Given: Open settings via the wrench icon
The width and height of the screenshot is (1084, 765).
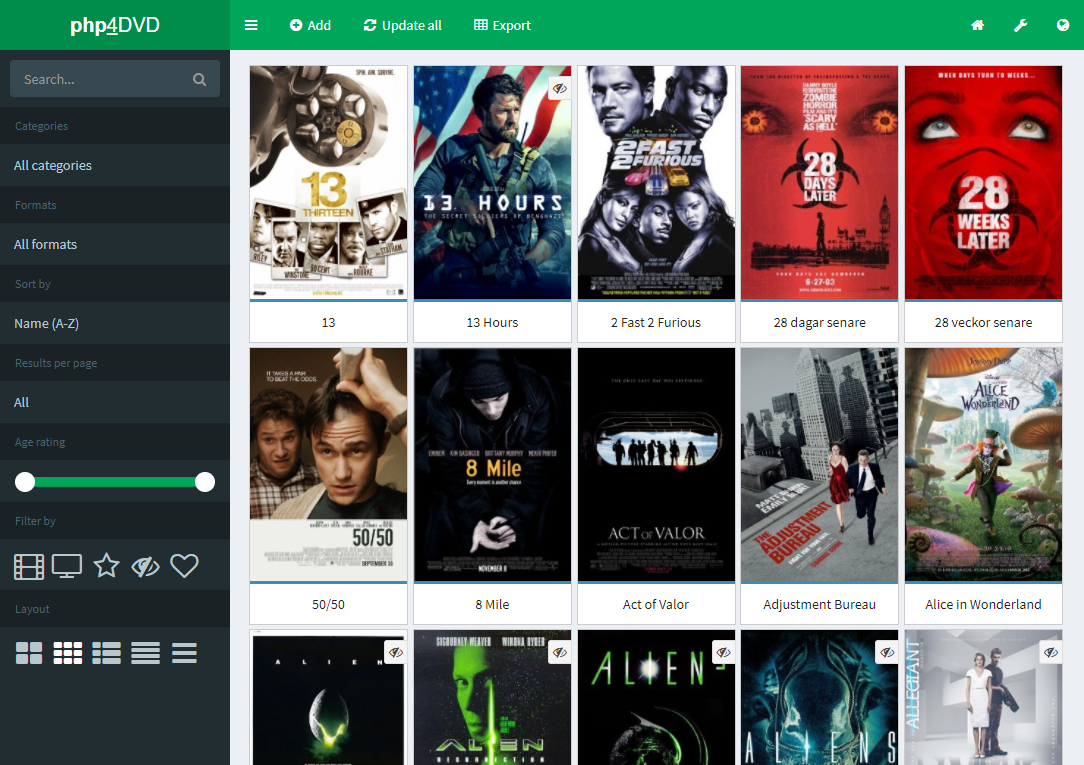Looking at the screenshot, I should coord(1020,25).
